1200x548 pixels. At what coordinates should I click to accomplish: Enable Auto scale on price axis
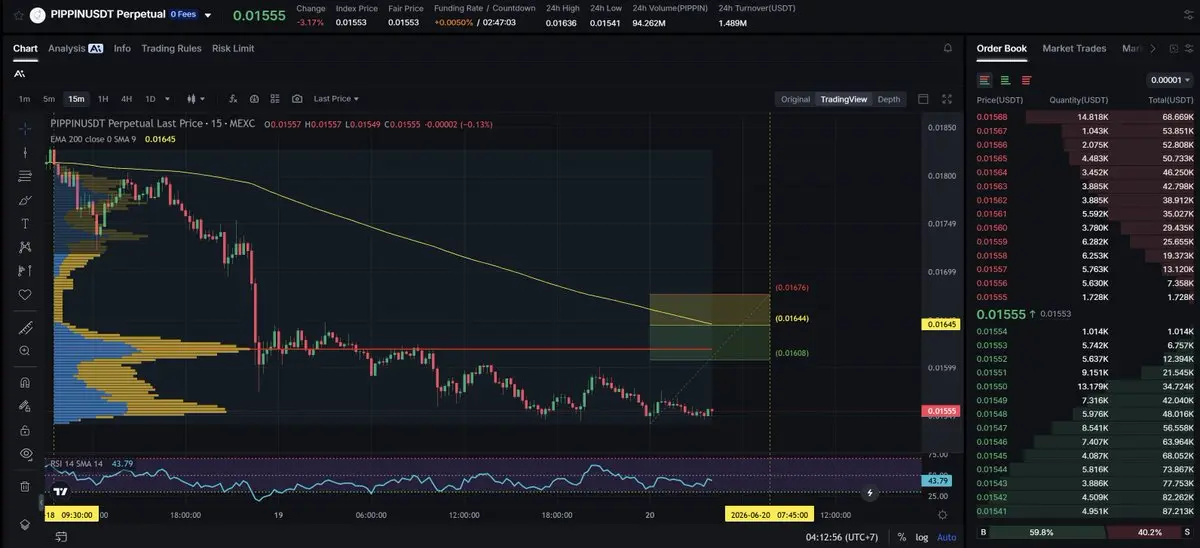pos(946,537)
